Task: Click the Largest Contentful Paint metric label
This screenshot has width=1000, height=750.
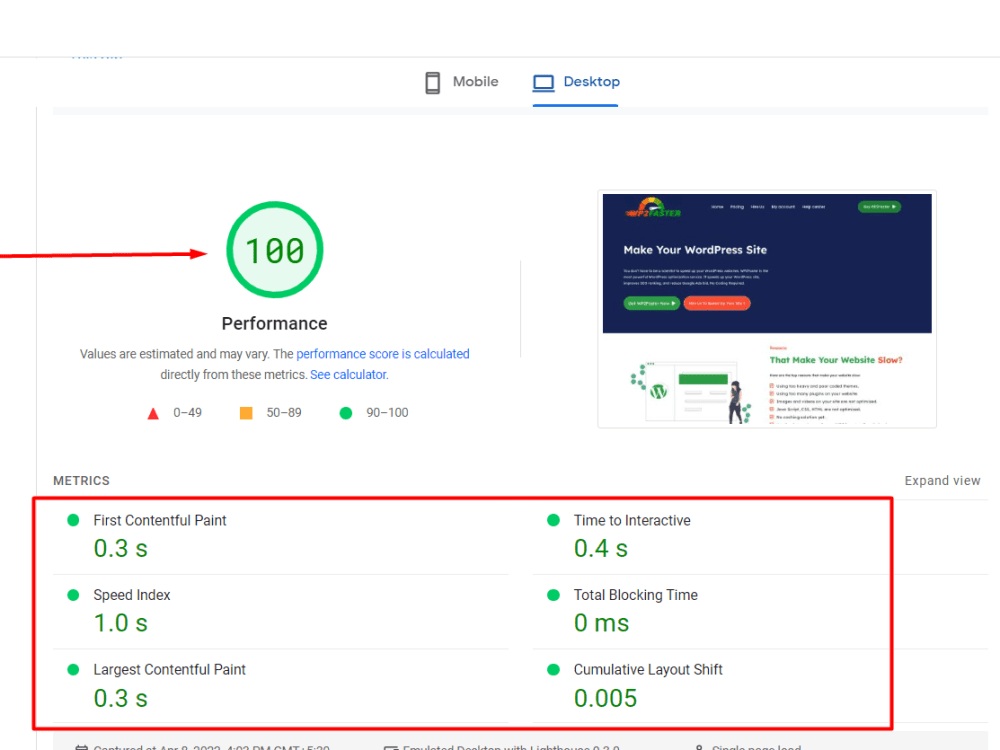Action: (x=170, y=670)
